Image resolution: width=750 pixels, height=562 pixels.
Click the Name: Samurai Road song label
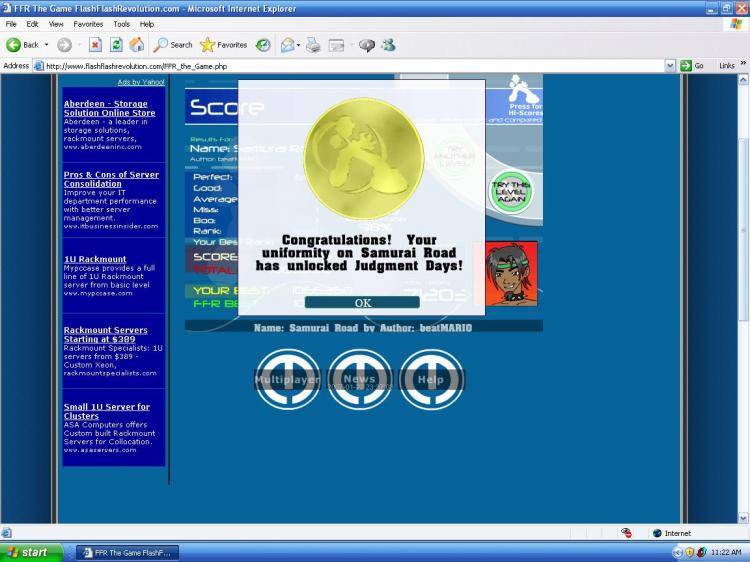(x=362, y=328)
